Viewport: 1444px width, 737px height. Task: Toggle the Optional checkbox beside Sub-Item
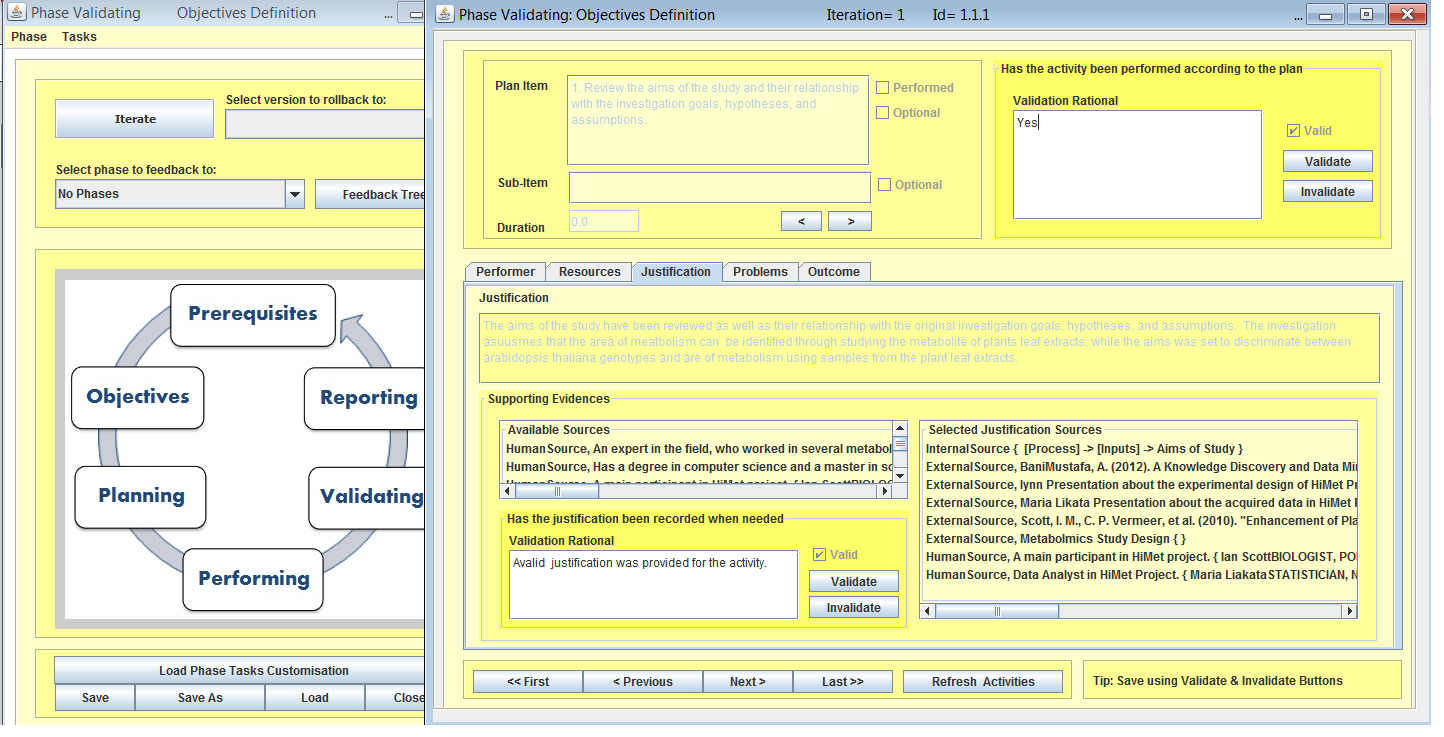click(x=884, y=185)
